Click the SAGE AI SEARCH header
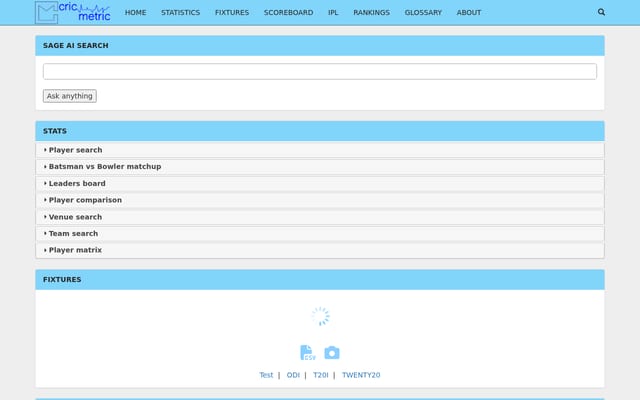 coord(320,45)
